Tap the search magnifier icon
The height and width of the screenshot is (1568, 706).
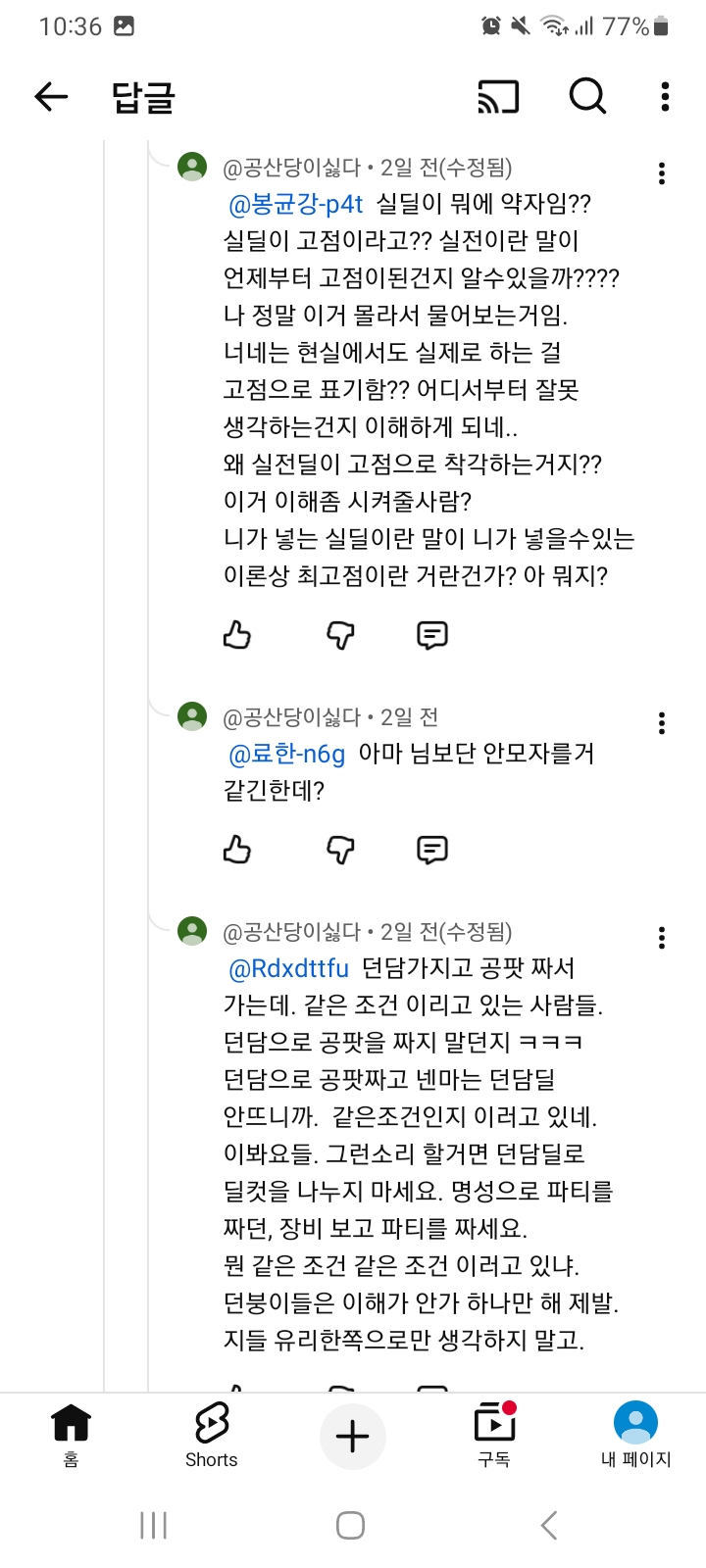pyautogui.click(x=587, y=96)
